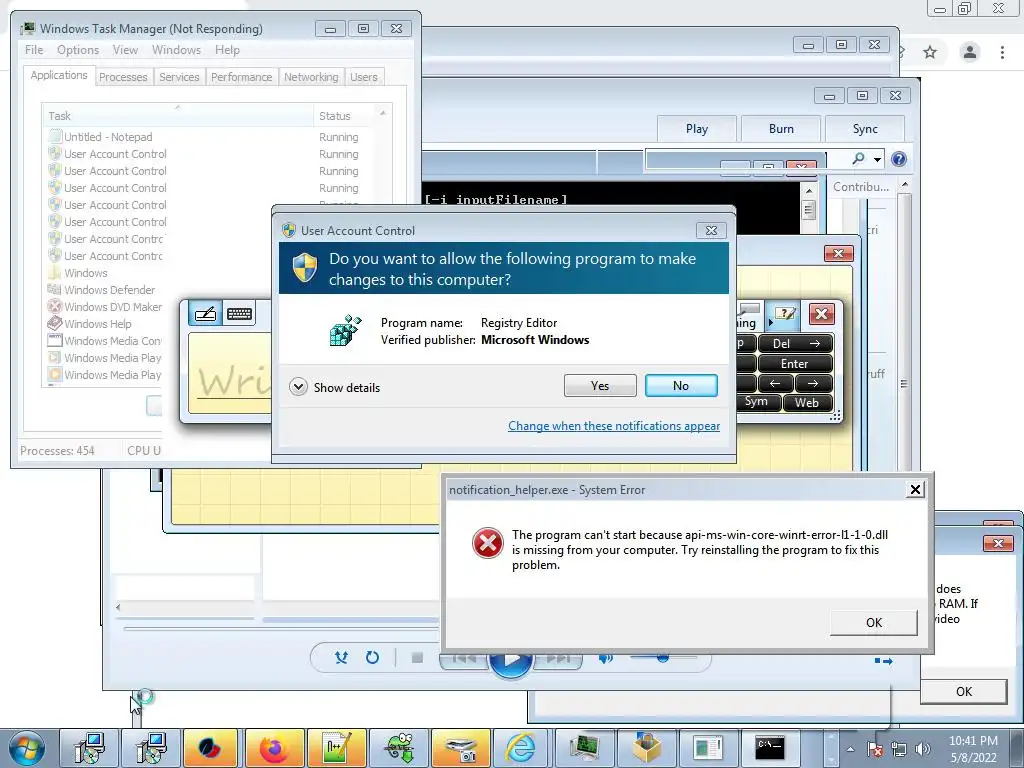
Task: Open the Help menu in Task Manager
Action: click(227, 50)
